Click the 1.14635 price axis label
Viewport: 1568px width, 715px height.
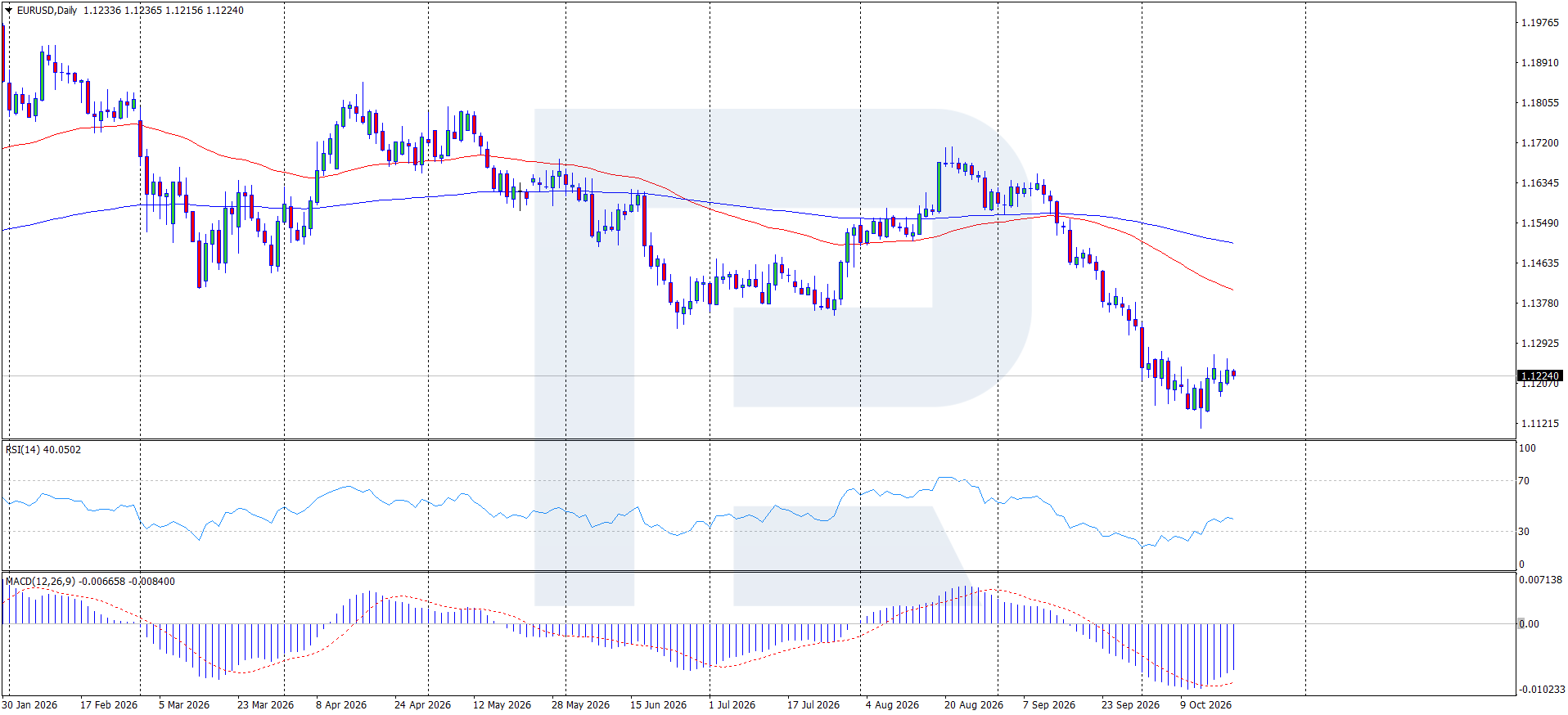click(1539, 263)
